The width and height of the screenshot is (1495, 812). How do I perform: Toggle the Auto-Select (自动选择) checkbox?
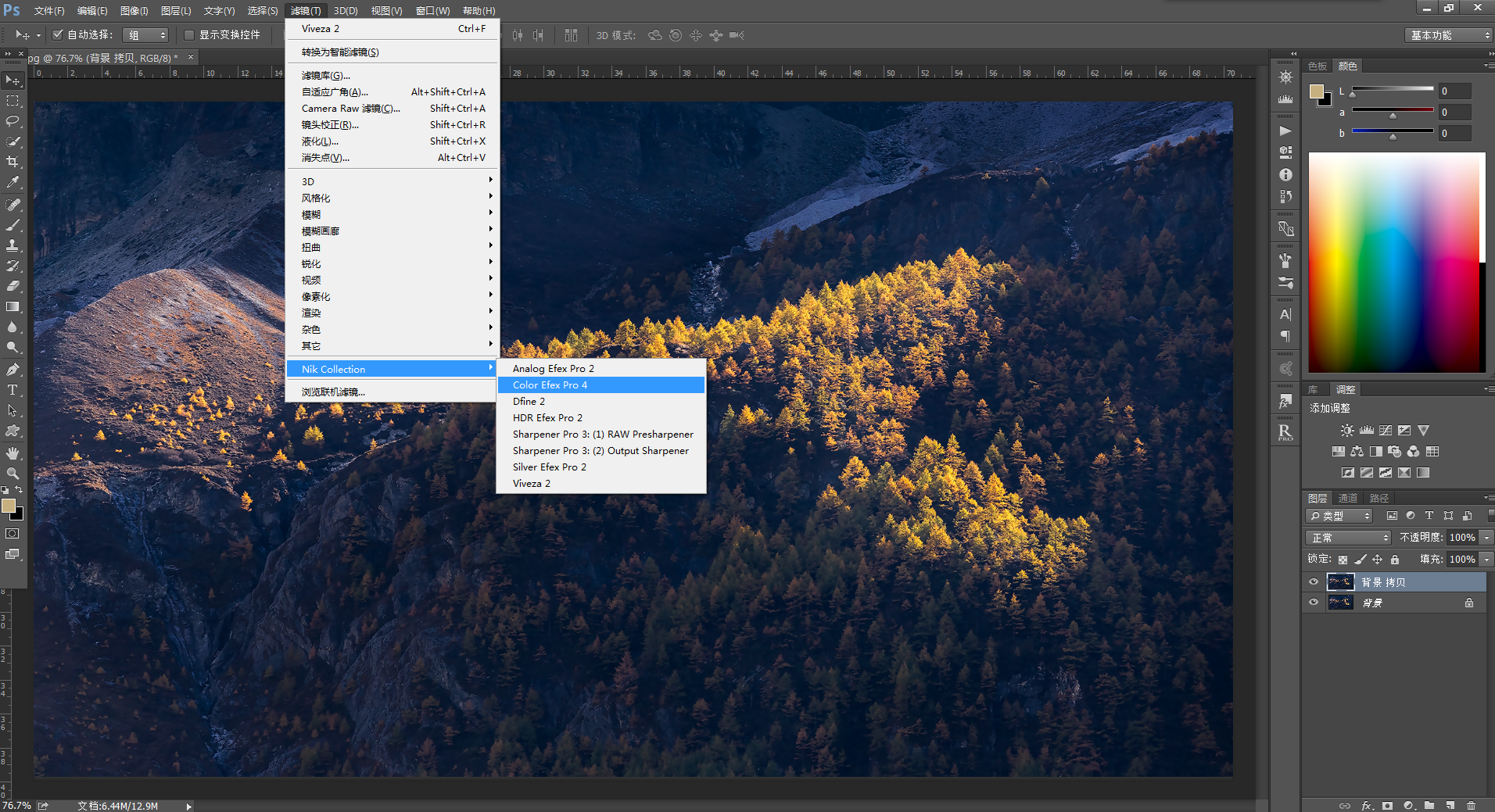click(58, 34)
